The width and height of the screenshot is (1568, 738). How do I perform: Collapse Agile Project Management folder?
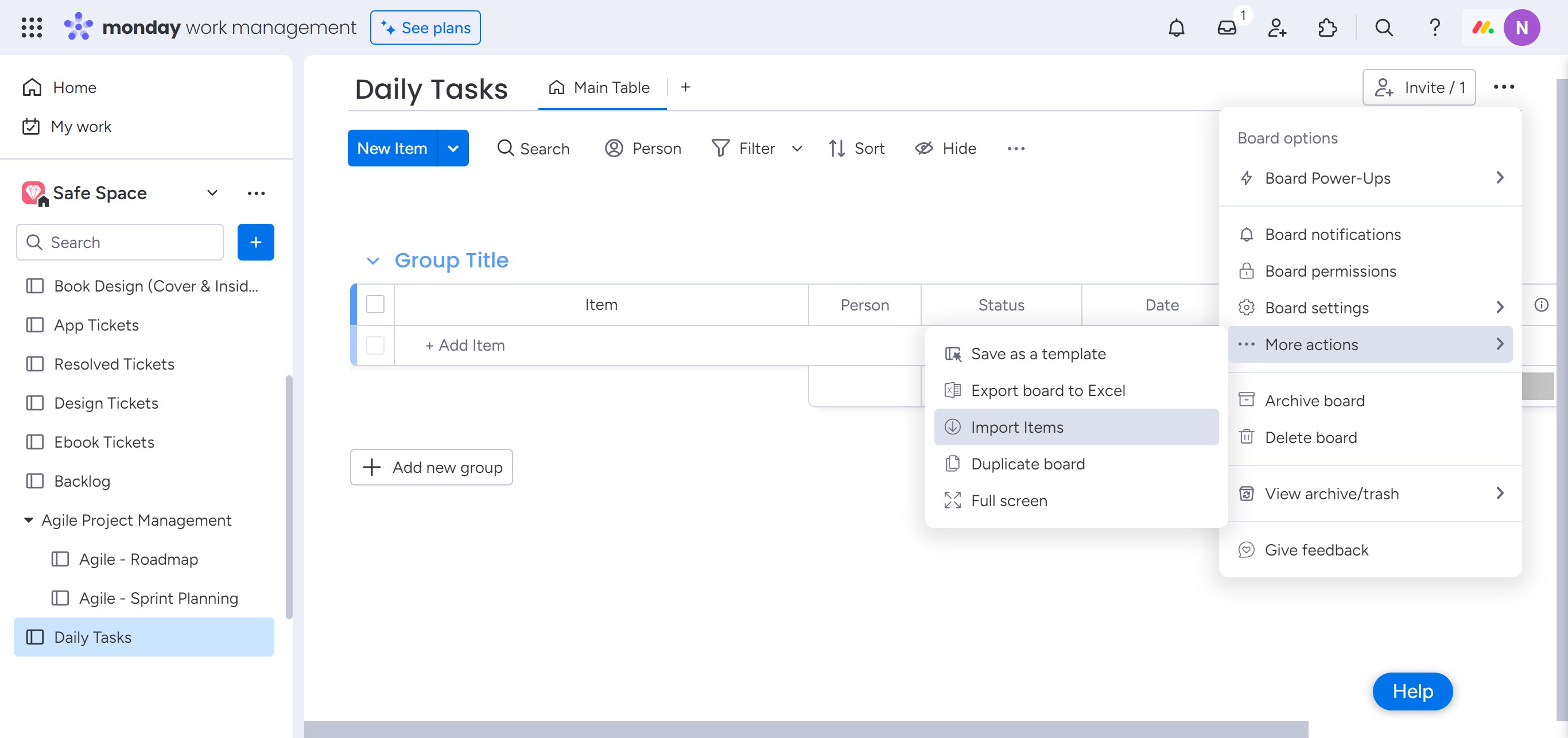click(29, 520)
